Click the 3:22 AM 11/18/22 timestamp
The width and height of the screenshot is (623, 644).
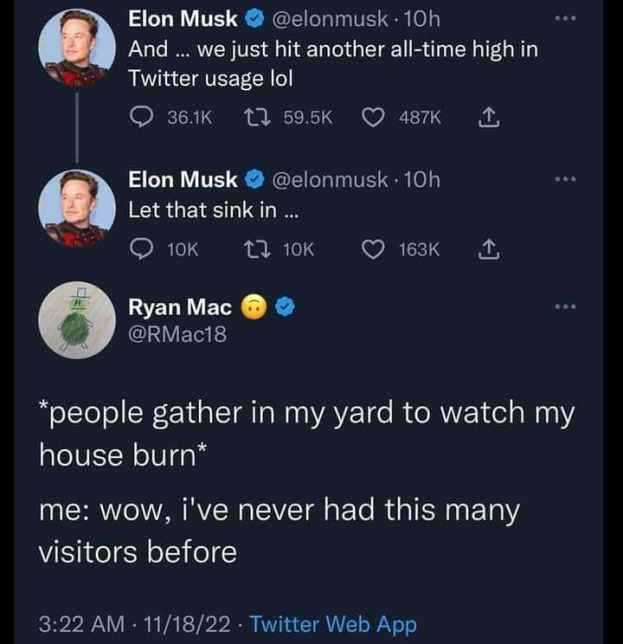135,625
